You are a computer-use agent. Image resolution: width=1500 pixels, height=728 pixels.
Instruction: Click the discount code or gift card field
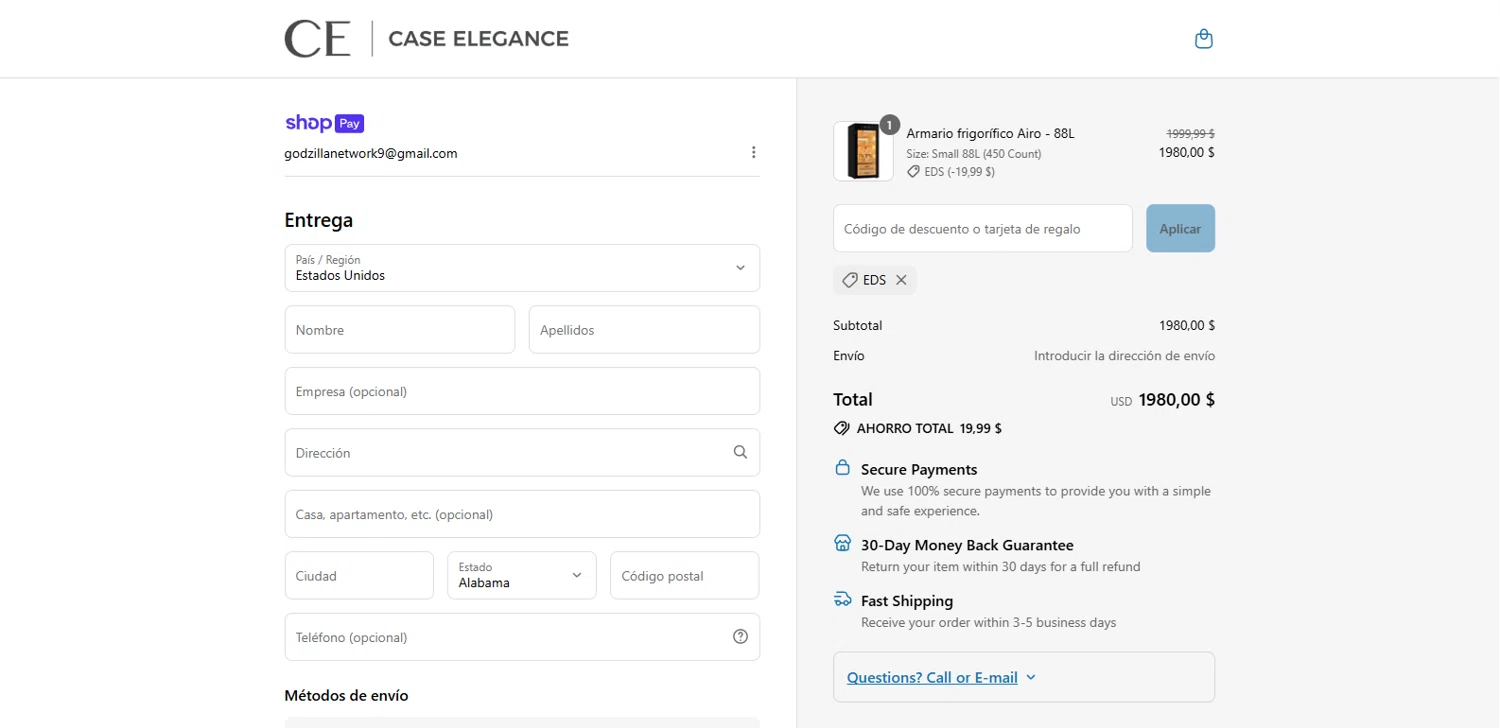tap(983, 228)
